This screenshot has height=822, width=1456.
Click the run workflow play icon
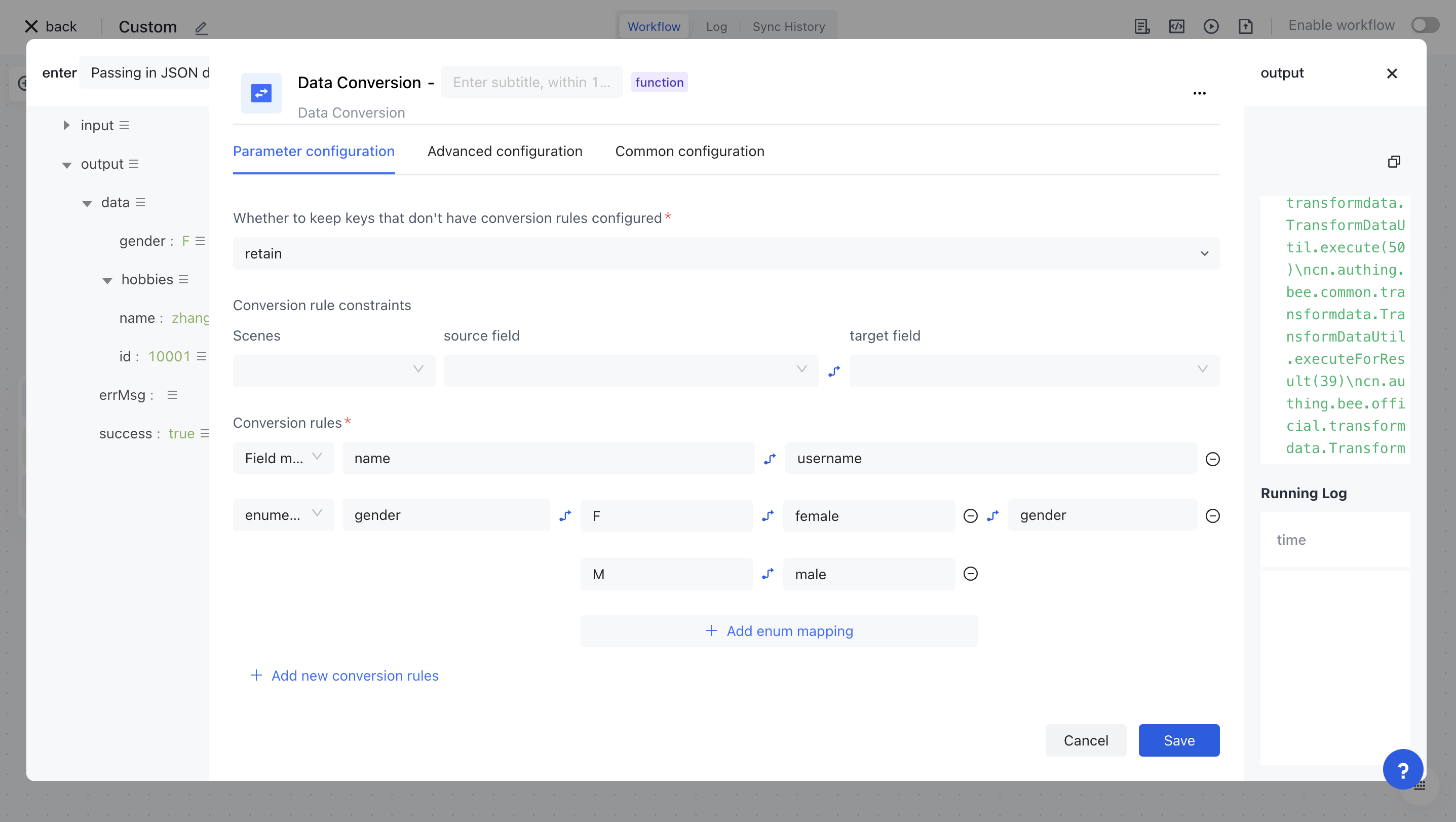1211,26
